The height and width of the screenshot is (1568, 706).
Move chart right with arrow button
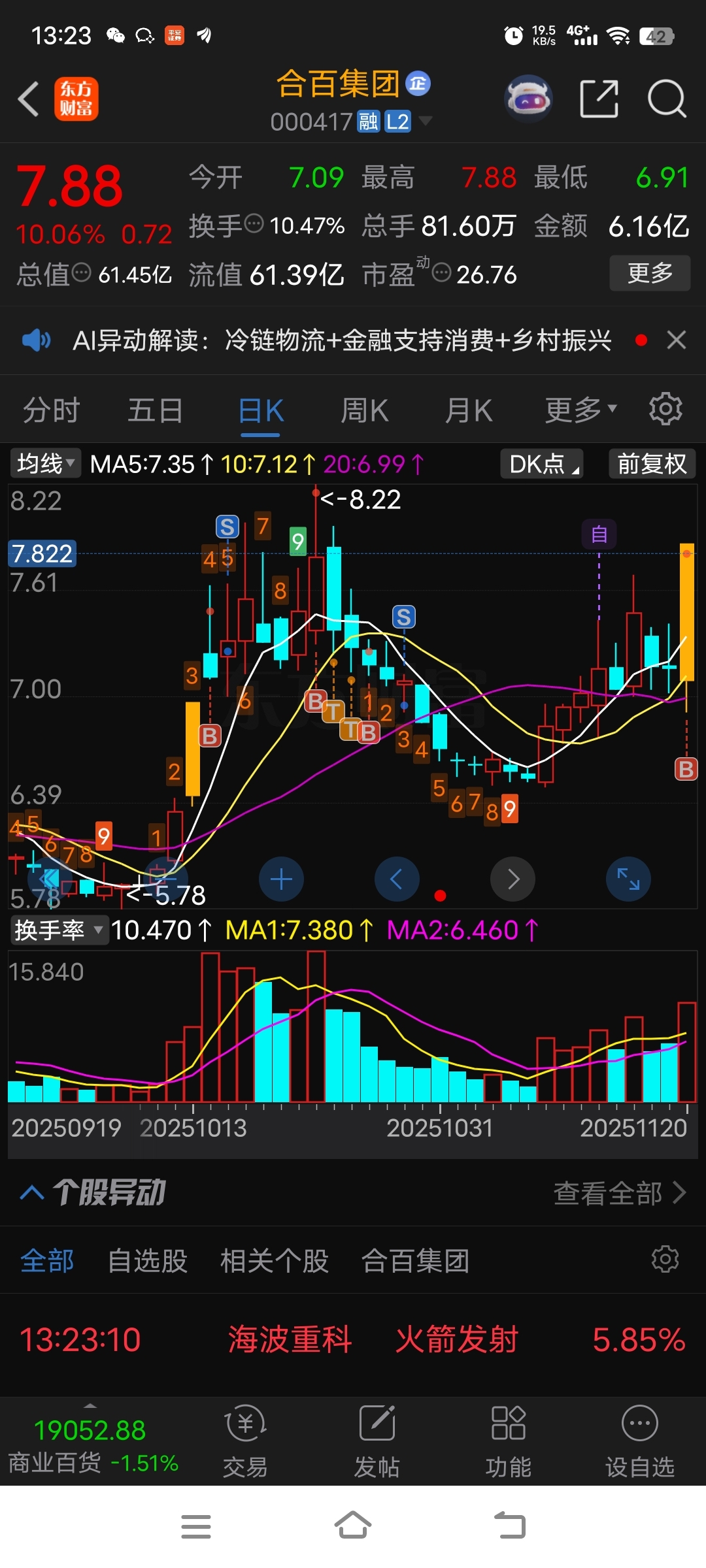pyautogui.click(x=513, y=879)
